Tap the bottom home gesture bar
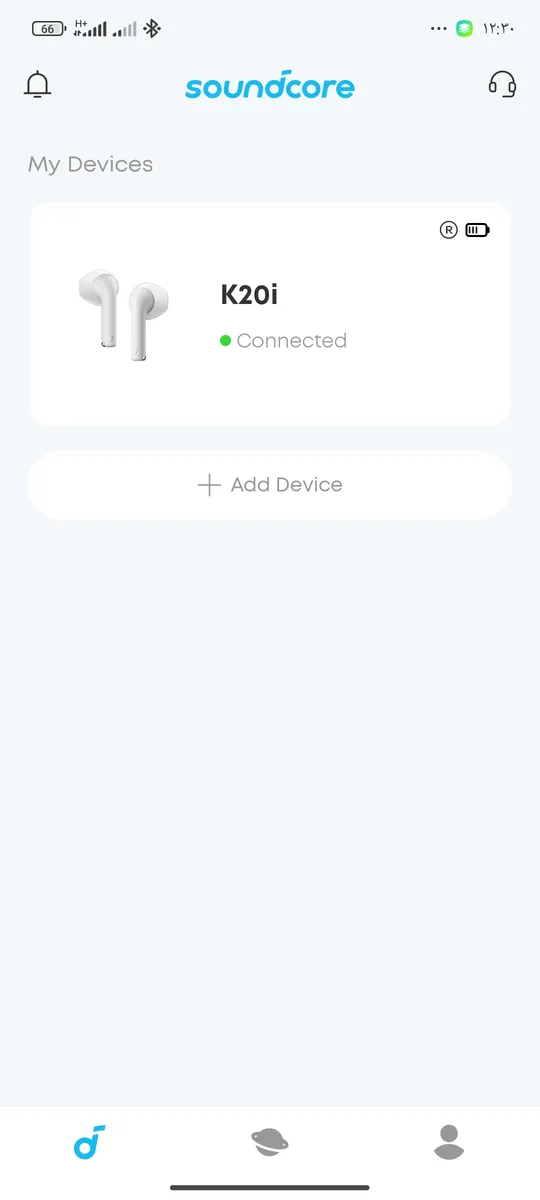540x1200 pixels. [x=270, y=1187]
